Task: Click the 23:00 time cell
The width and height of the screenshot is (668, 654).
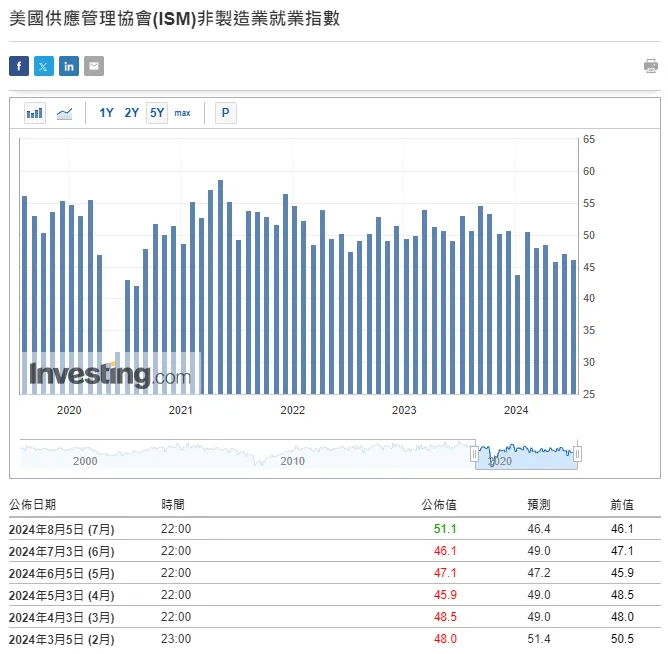Action: point(176,639)
